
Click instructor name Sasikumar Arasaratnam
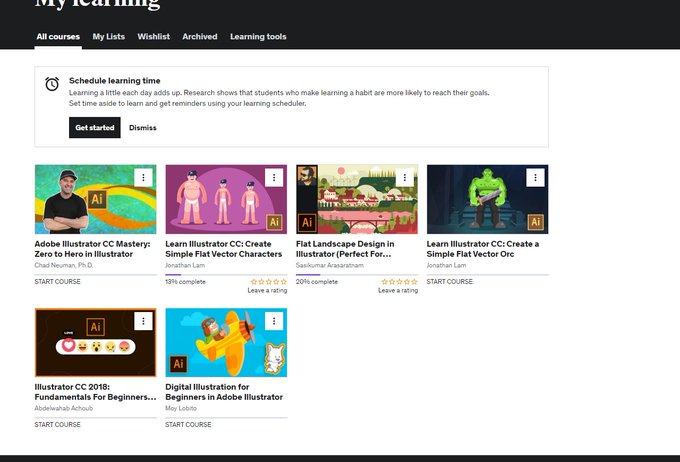330,265
